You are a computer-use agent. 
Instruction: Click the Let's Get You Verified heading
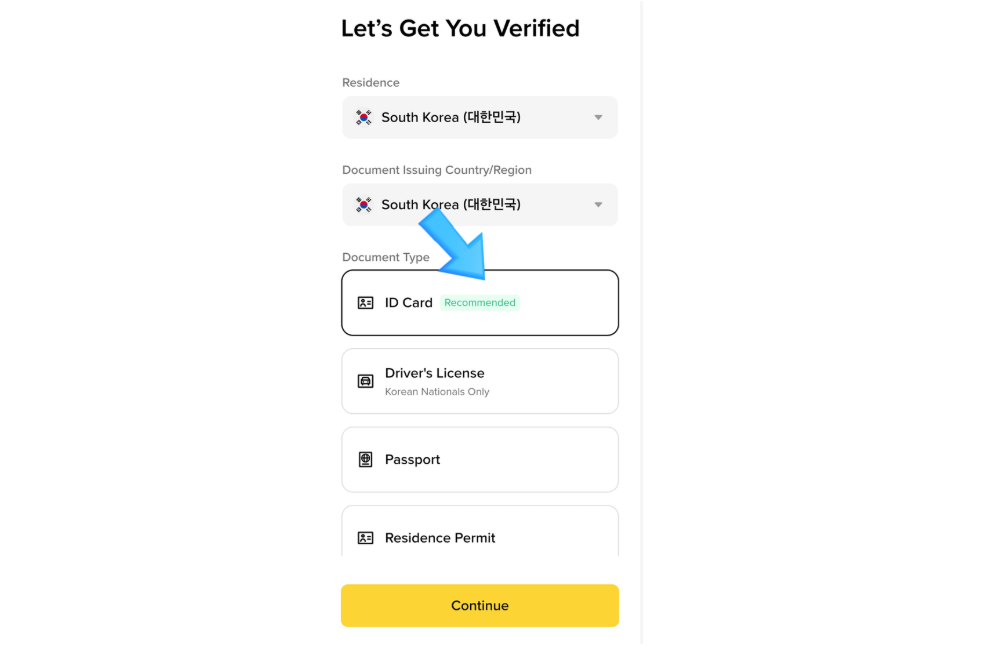(x=460, y=29)
